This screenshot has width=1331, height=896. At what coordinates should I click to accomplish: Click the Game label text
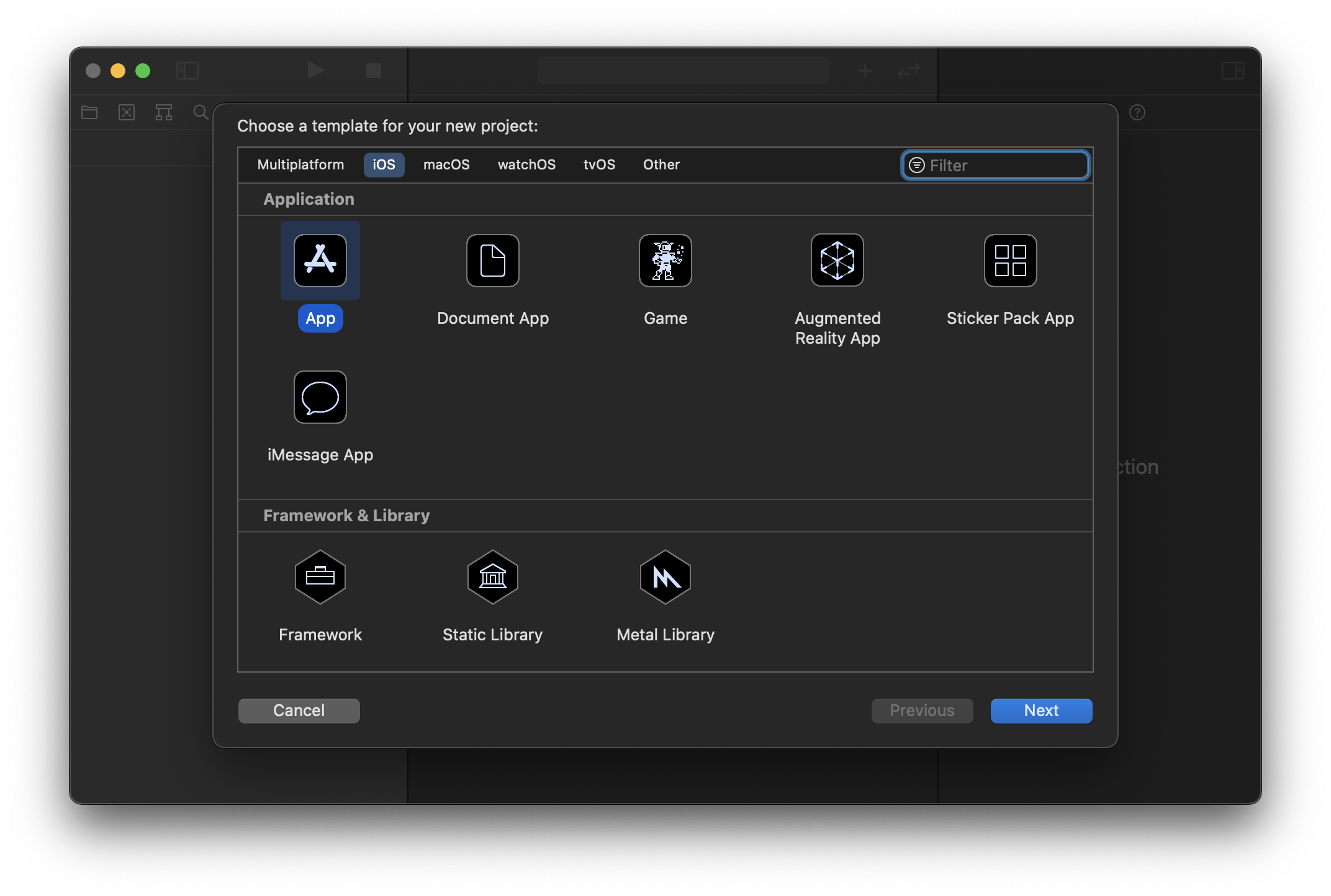click(x=665, y=318)
